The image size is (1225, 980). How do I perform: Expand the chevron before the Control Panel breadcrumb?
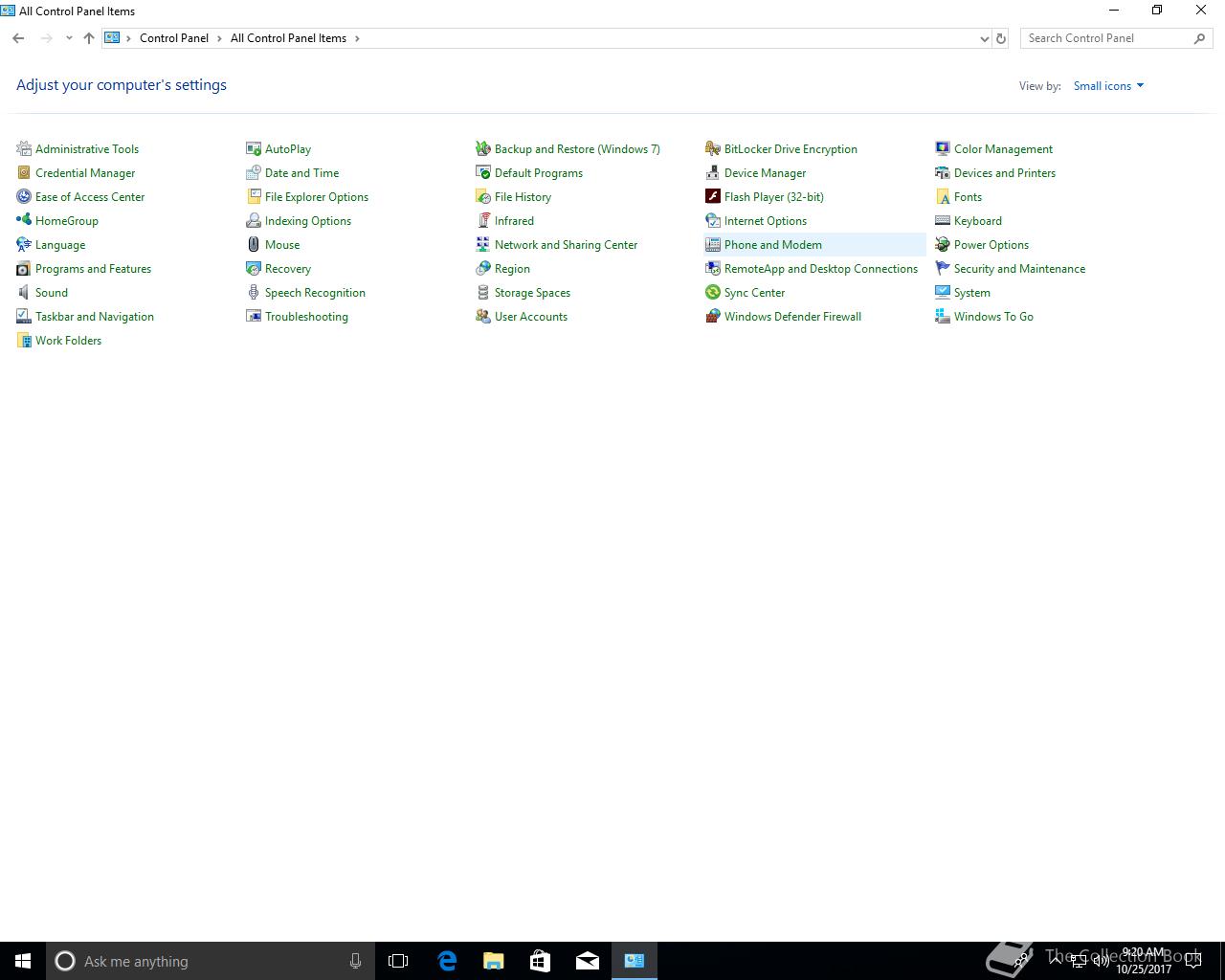pos(129,38)
